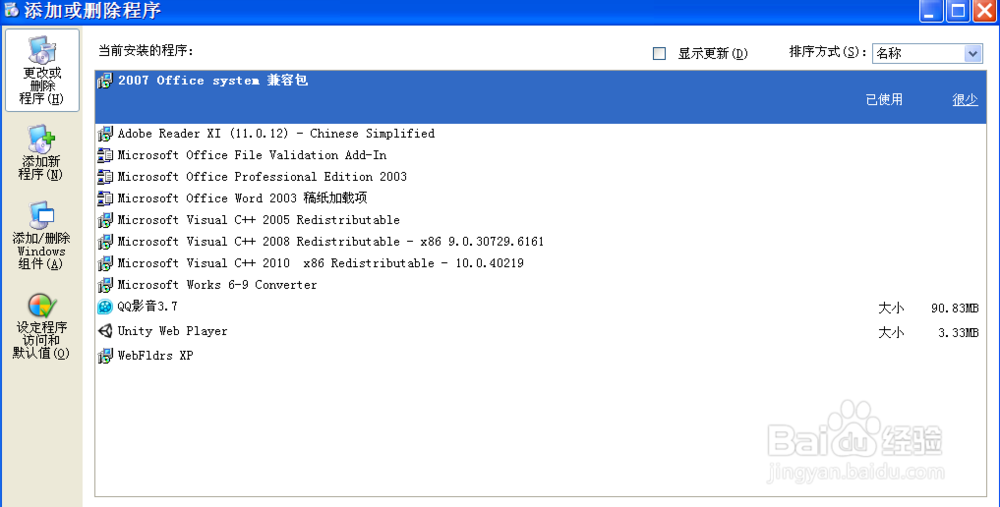The height and width of the screenshot is (507, 1000).
Task: Open the 添加新程序 sidebar panel
Action: click(42, 153)
